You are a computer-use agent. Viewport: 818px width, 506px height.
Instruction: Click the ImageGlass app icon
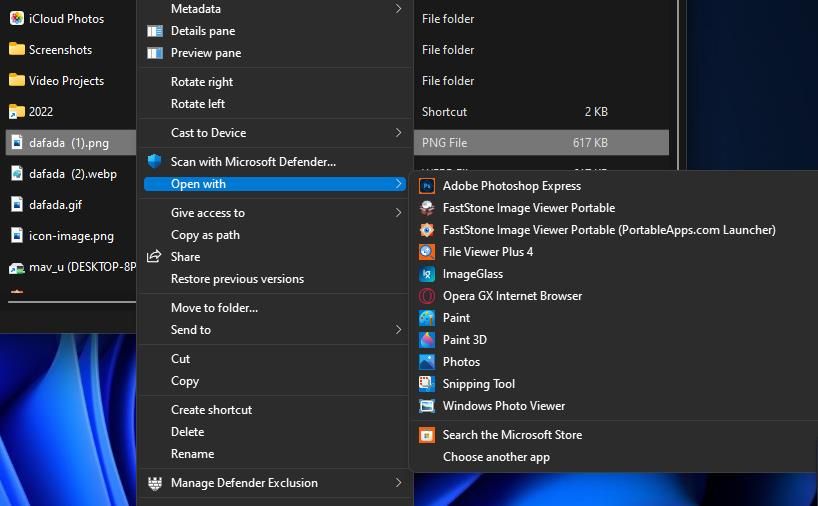click(x=427, y=274)
